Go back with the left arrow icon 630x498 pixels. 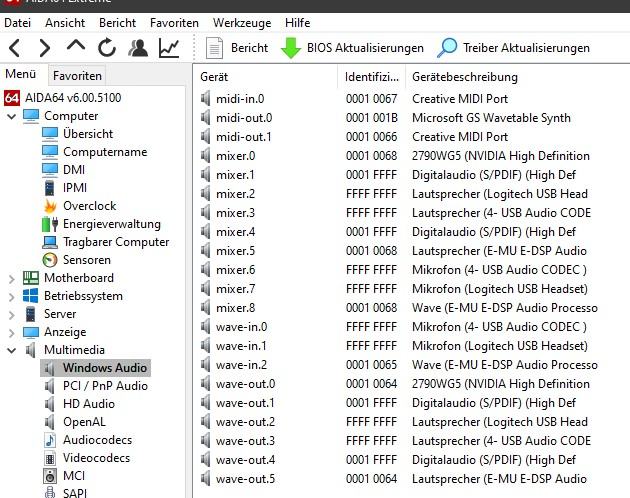(x=15, y=48)
